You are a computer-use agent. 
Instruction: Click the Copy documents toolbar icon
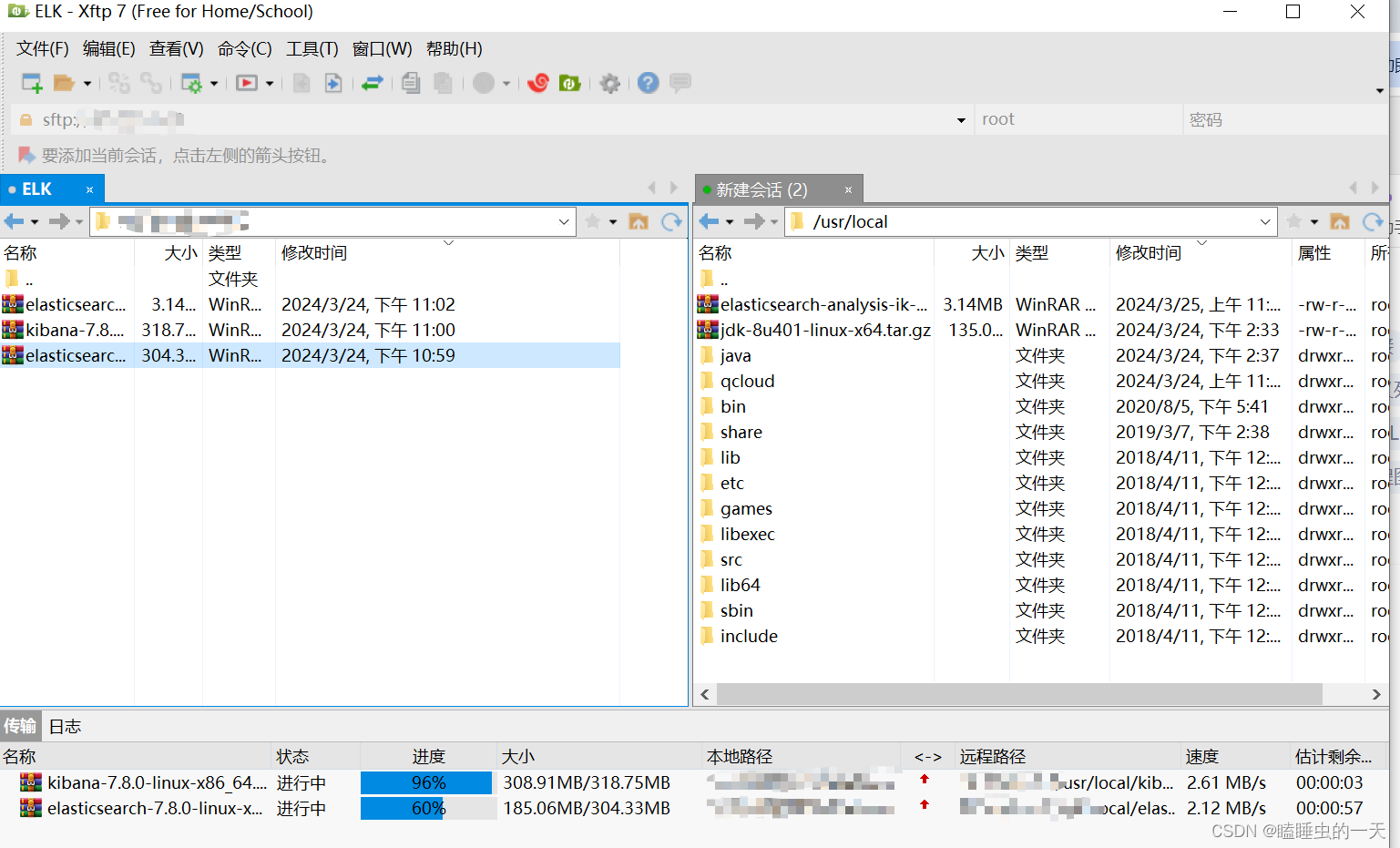[x=411, y=83]
